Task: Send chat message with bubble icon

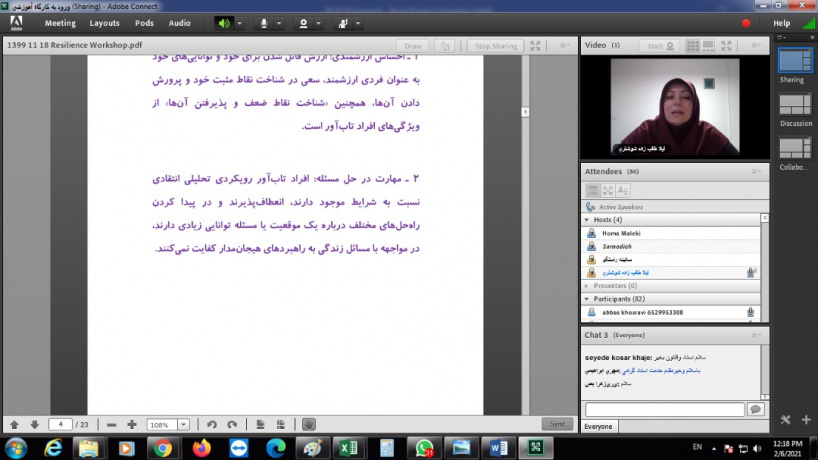Action: pyautogui.click(x=755, y=409)
